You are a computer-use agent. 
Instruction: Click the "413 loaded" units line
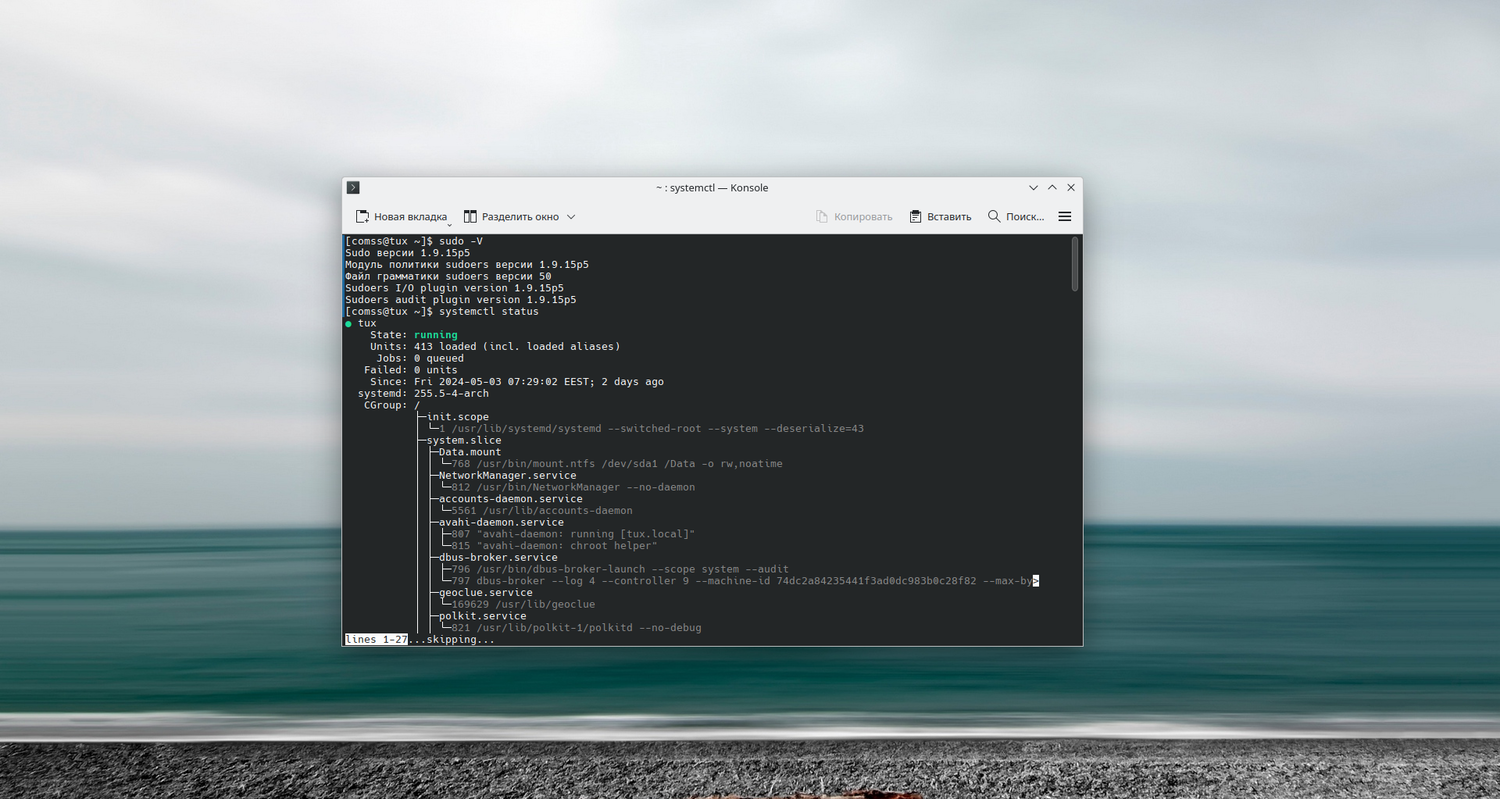[x=495, y=347]
